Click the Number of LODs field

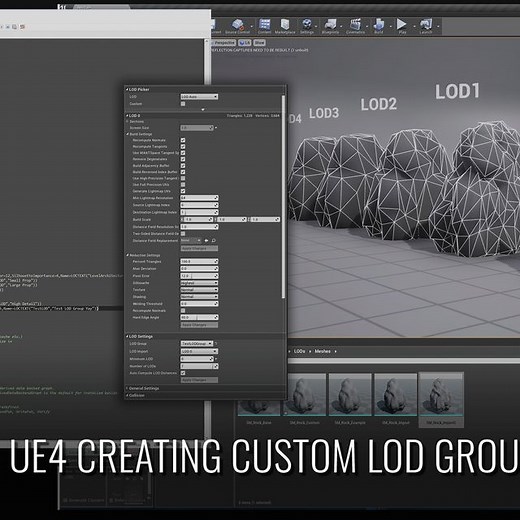coord(199,366)
